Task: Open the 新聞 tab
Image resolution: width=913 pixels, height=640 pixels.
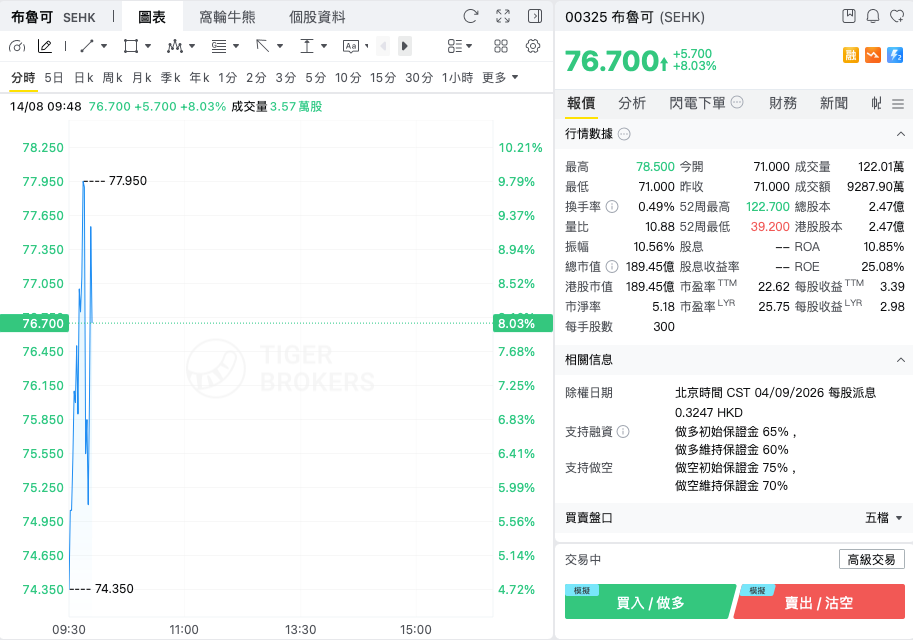Action: [834, 104]
